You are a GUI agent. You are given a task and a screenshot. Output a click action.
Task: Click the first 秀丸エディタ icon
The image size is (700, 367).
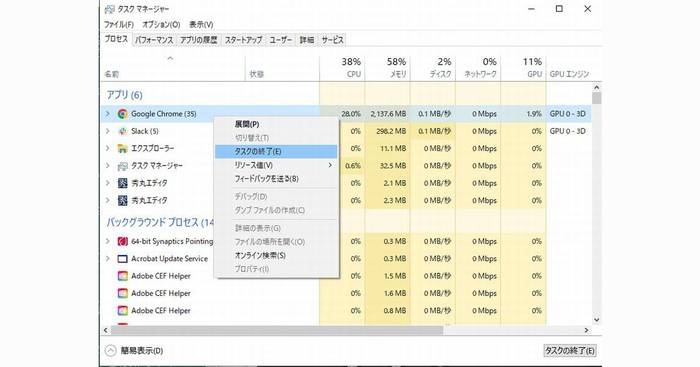[122, 183]
